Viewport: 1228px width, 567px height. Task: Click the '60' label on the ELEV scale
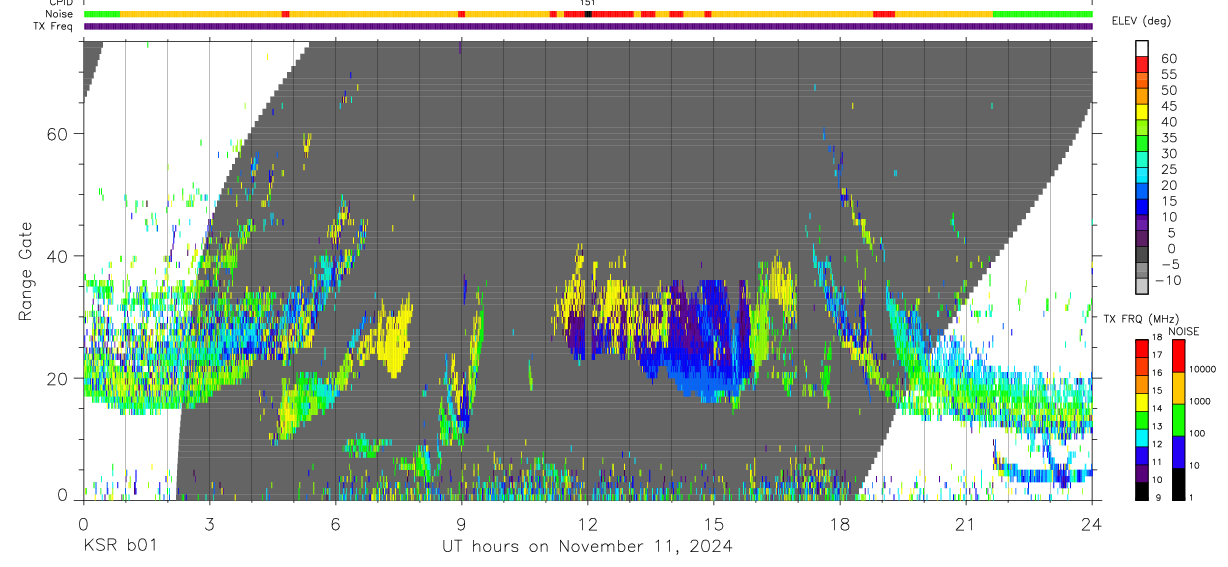point(1168,58)
